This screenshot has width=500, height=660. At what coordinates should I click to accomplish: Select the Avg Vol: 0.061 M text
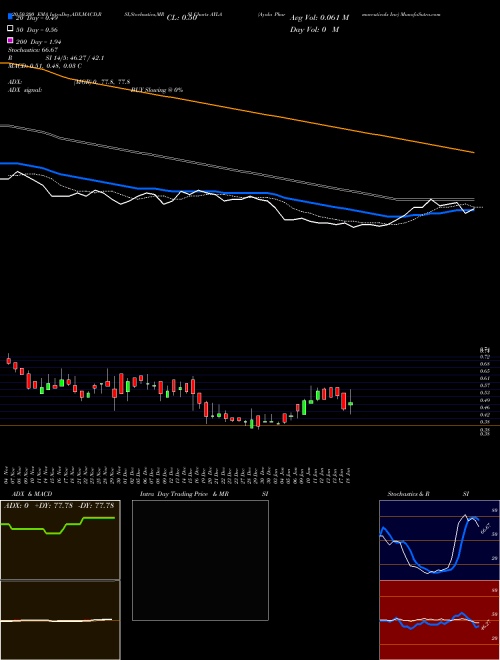coord(319,18)
